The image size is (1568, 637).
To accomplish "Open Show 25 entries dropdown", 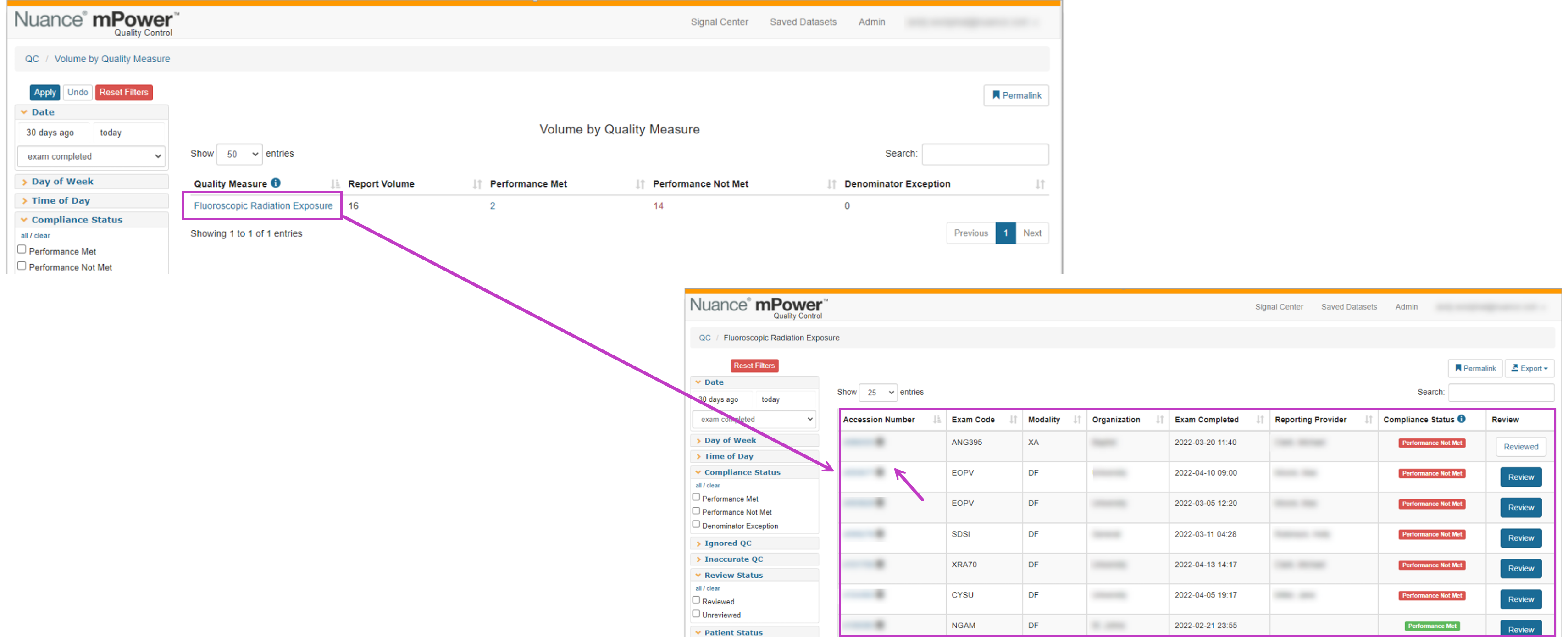I will [877, 393].
